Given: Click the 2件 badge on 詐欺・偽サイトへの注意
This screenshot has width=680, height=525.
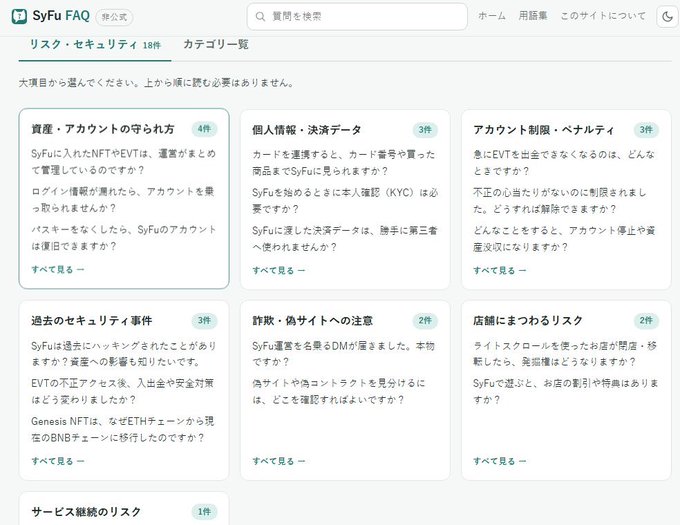Looking at the screenshot, I should tap(425, 320).
